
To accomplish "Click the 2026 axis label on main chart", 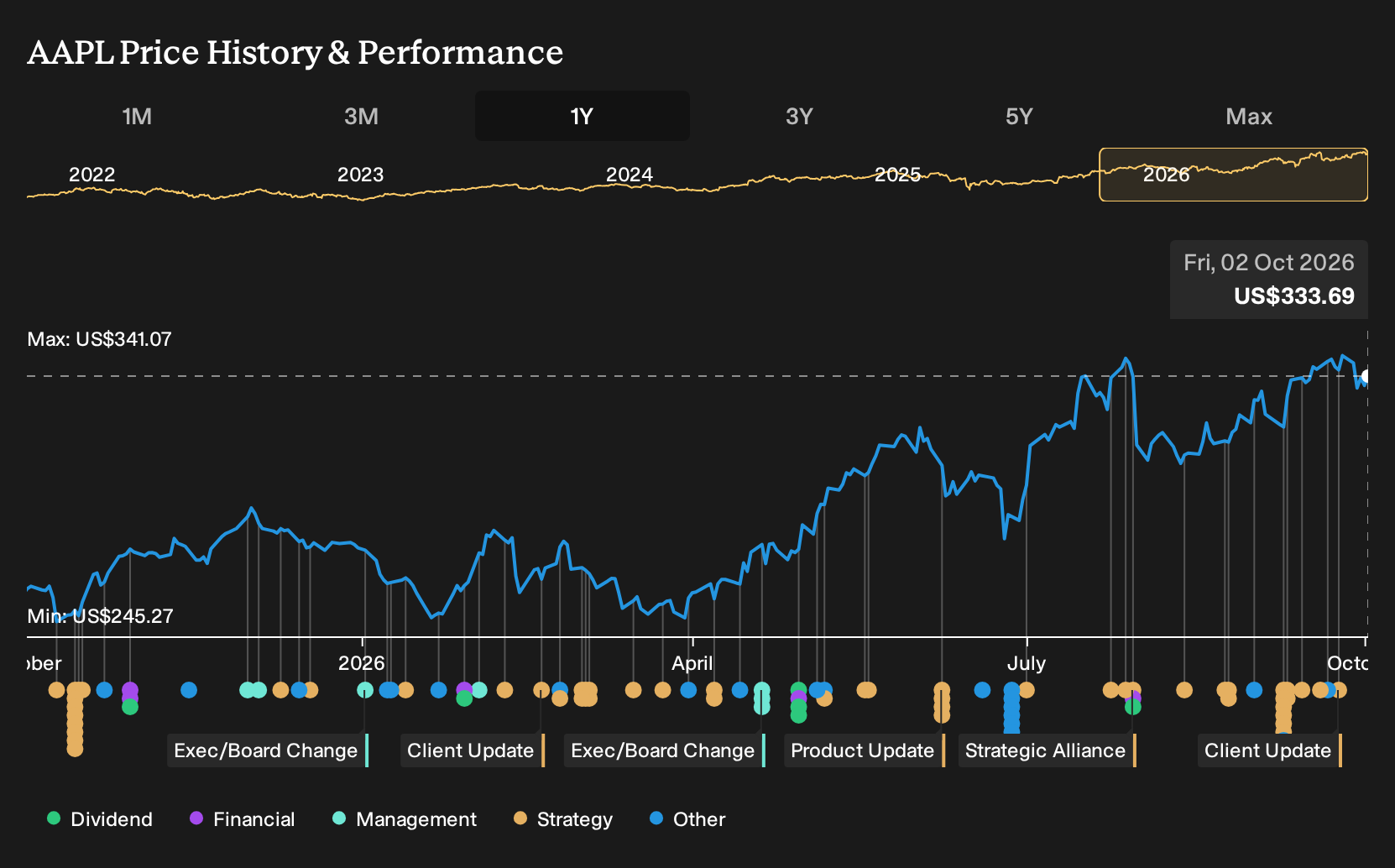I will [x=361, y=663].
